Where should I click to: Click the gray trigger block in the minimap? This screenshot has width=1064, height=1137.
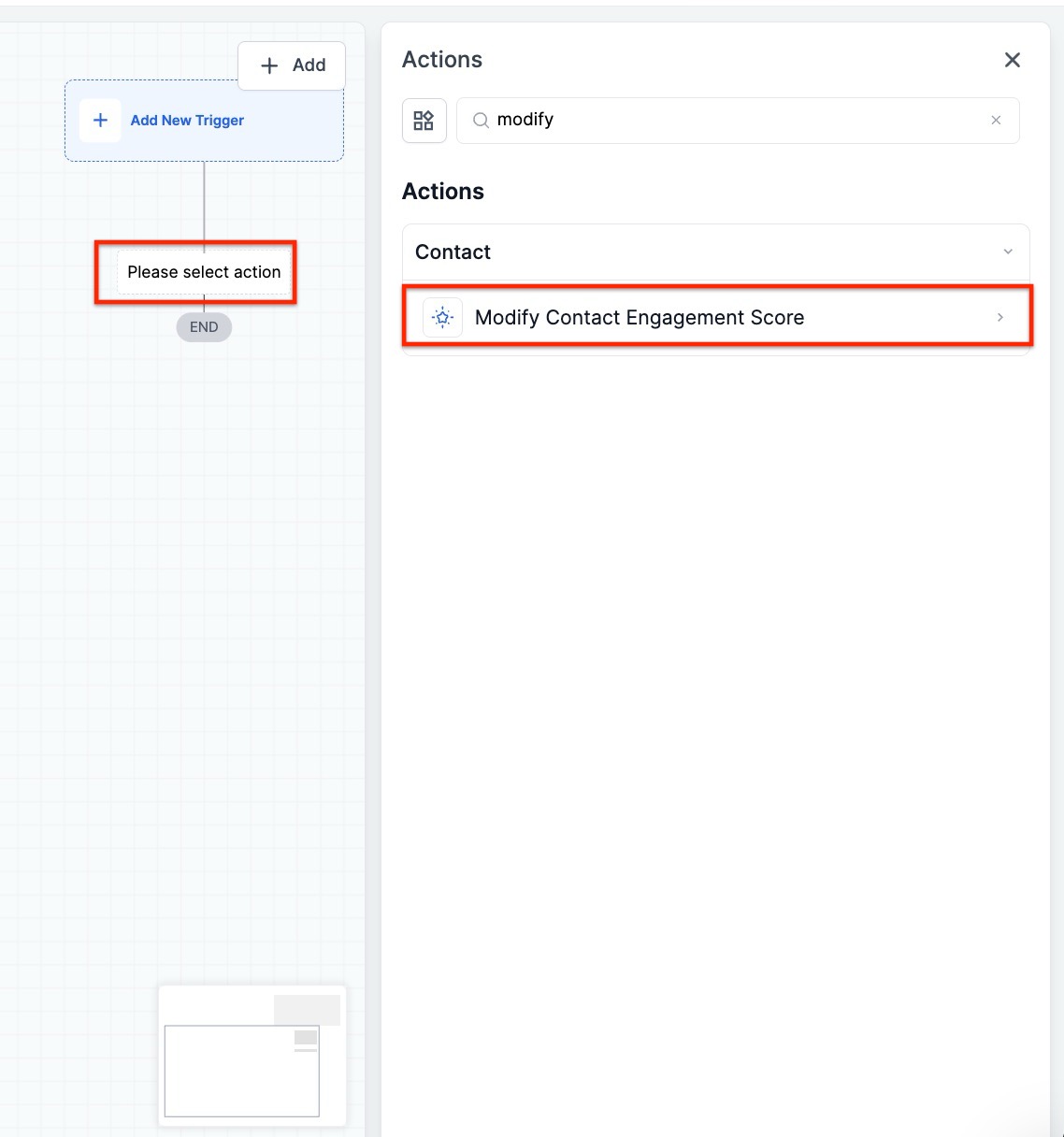coord(307,1010)
